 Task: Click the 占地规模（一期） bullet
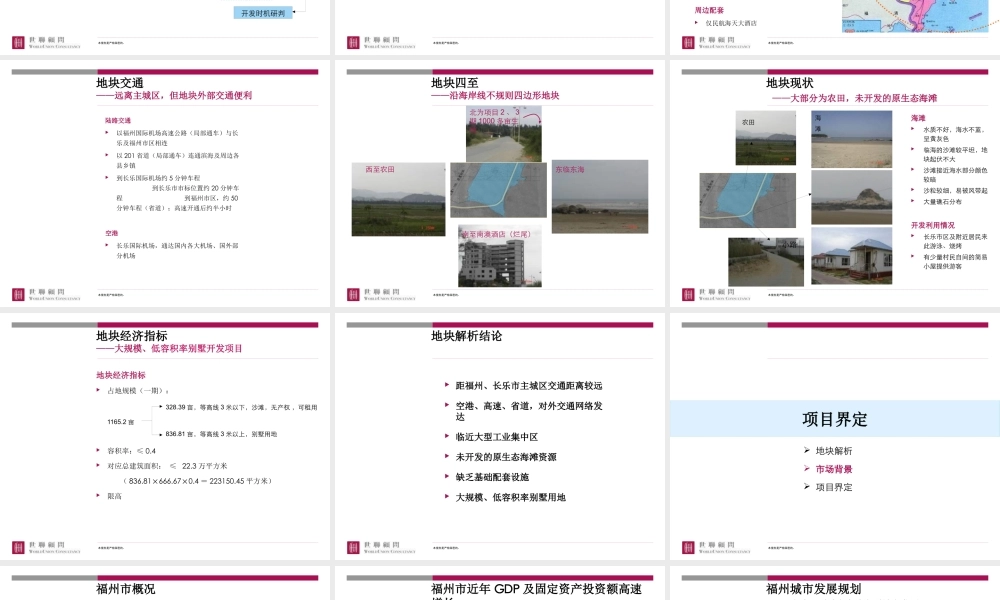pyautogui.click(x=138, y=391)
